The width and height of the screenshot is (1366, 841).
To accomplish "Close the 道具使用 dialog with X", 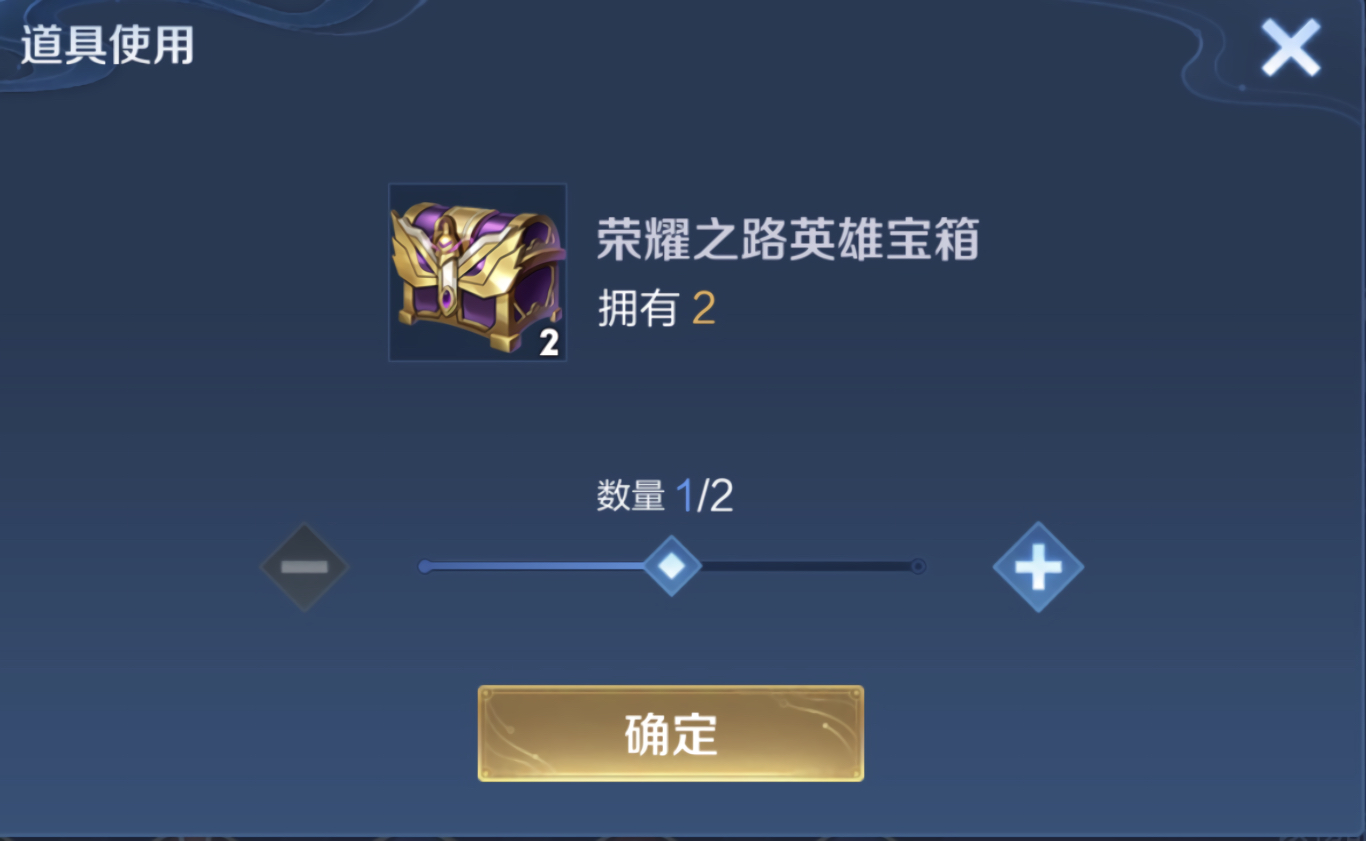I will [x=1290, y=47].
